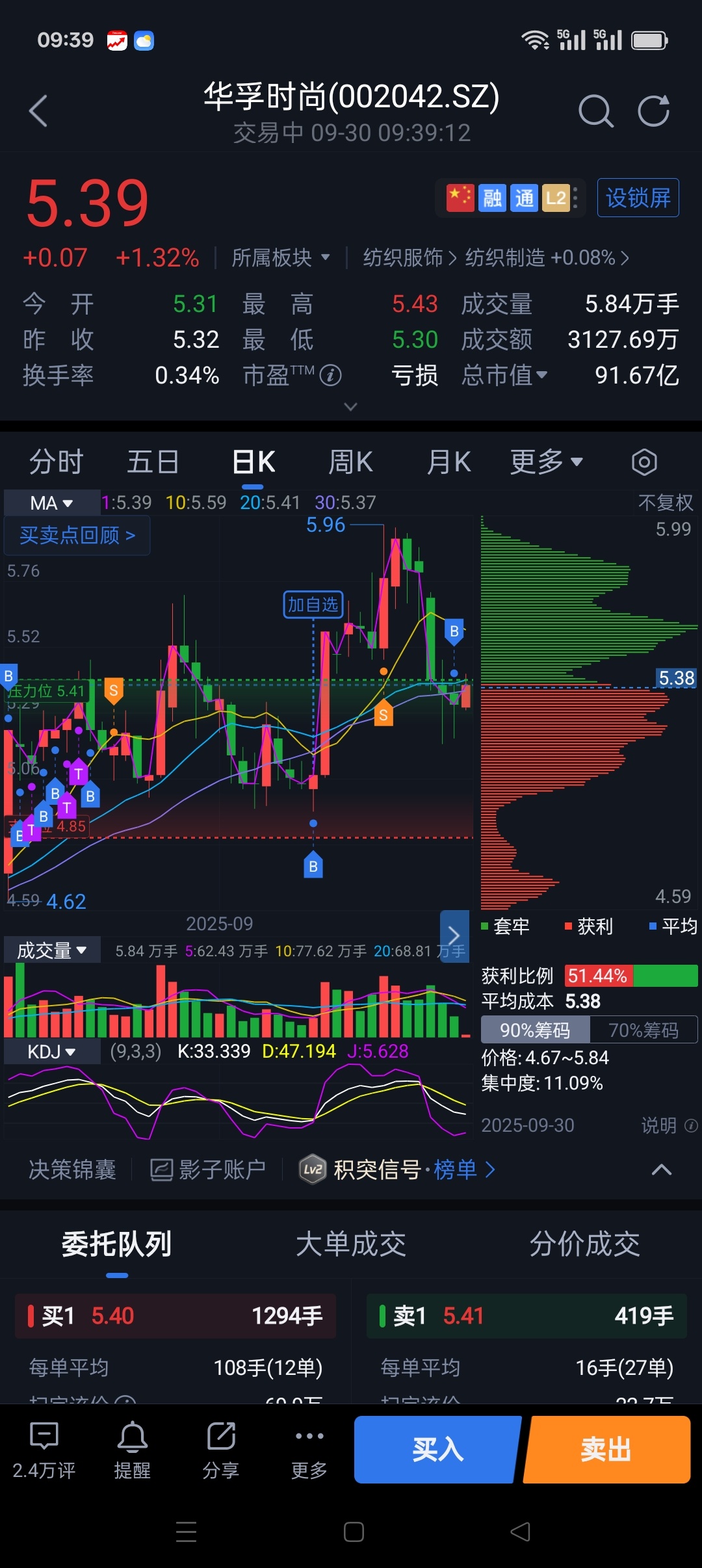Tap green 套牢 legend swatch
The width and height of the screenshot is (702, 1568).
click(484, 926)
